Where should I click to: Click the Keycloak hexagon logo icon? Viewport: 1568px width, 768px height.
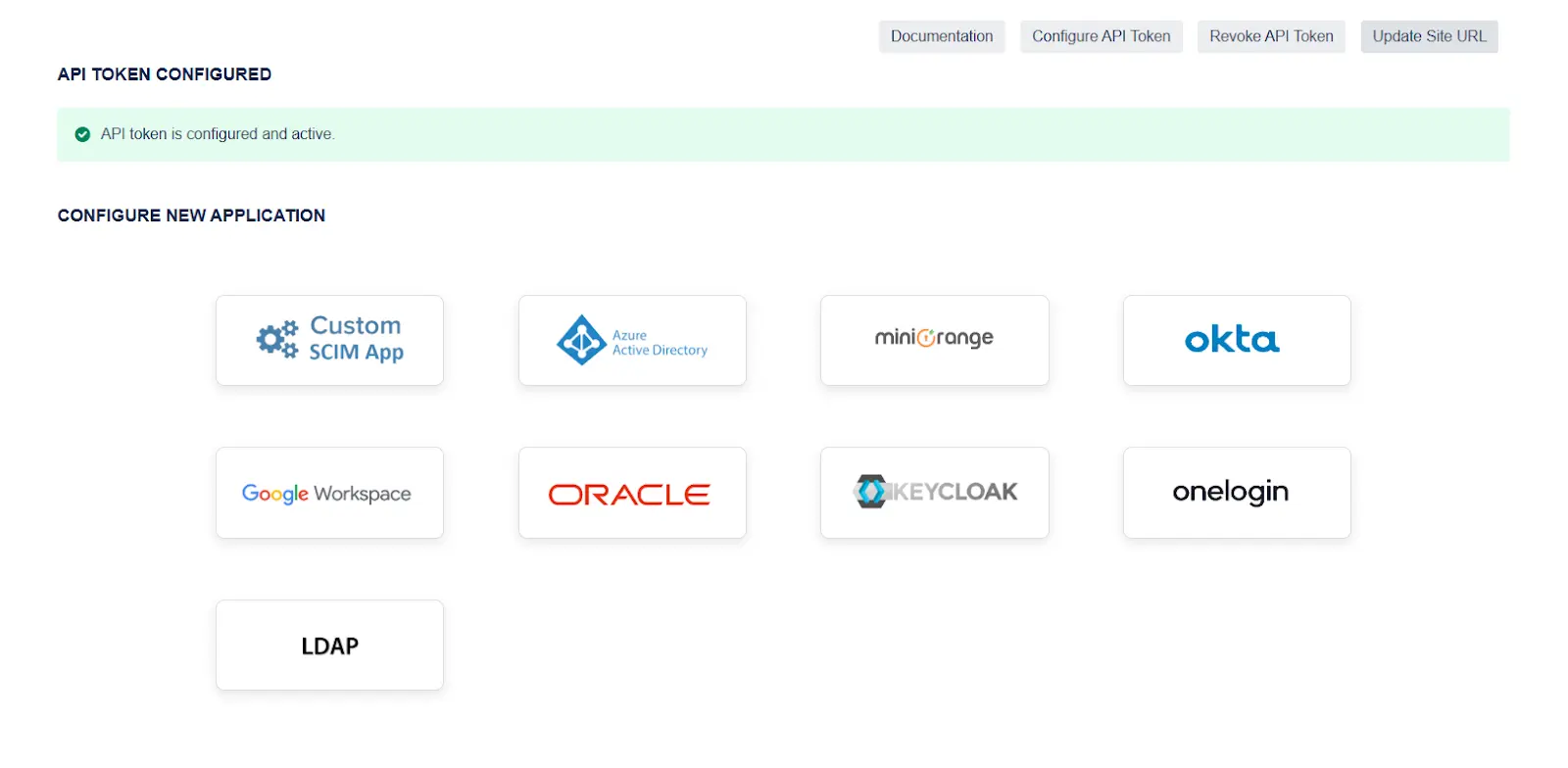pyautogui.click(x=869, y=491)
